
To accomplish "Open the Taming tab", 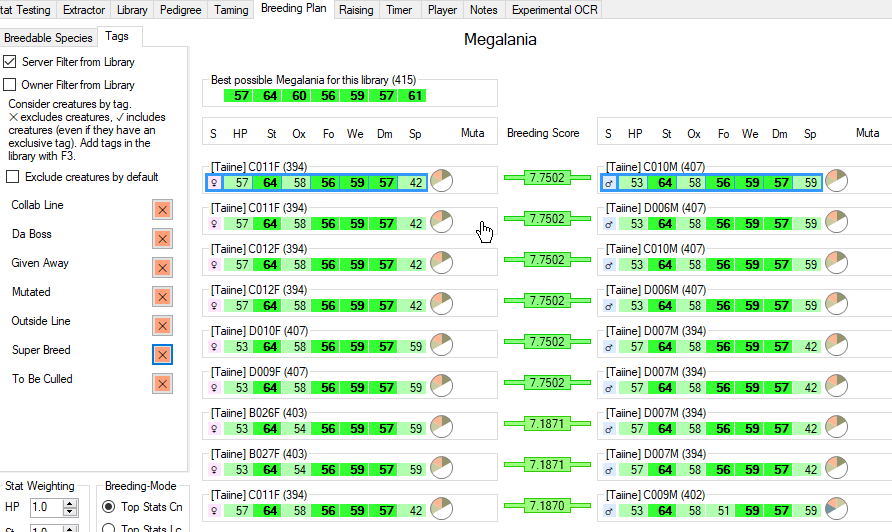I will click(231, 10).
